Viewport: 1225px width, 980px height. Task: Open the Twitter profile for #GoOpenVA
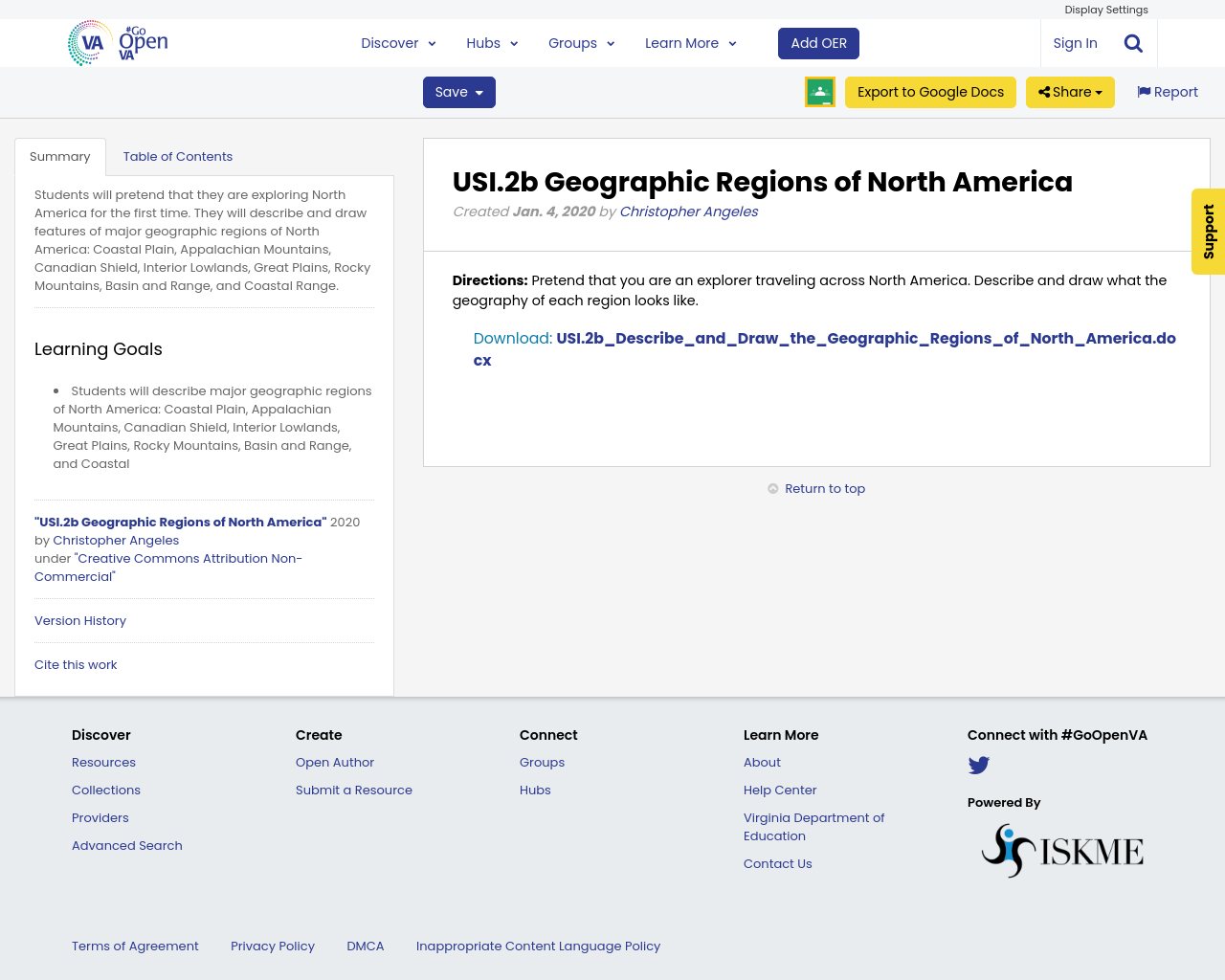pyautogui.click(x=978, y=765)
